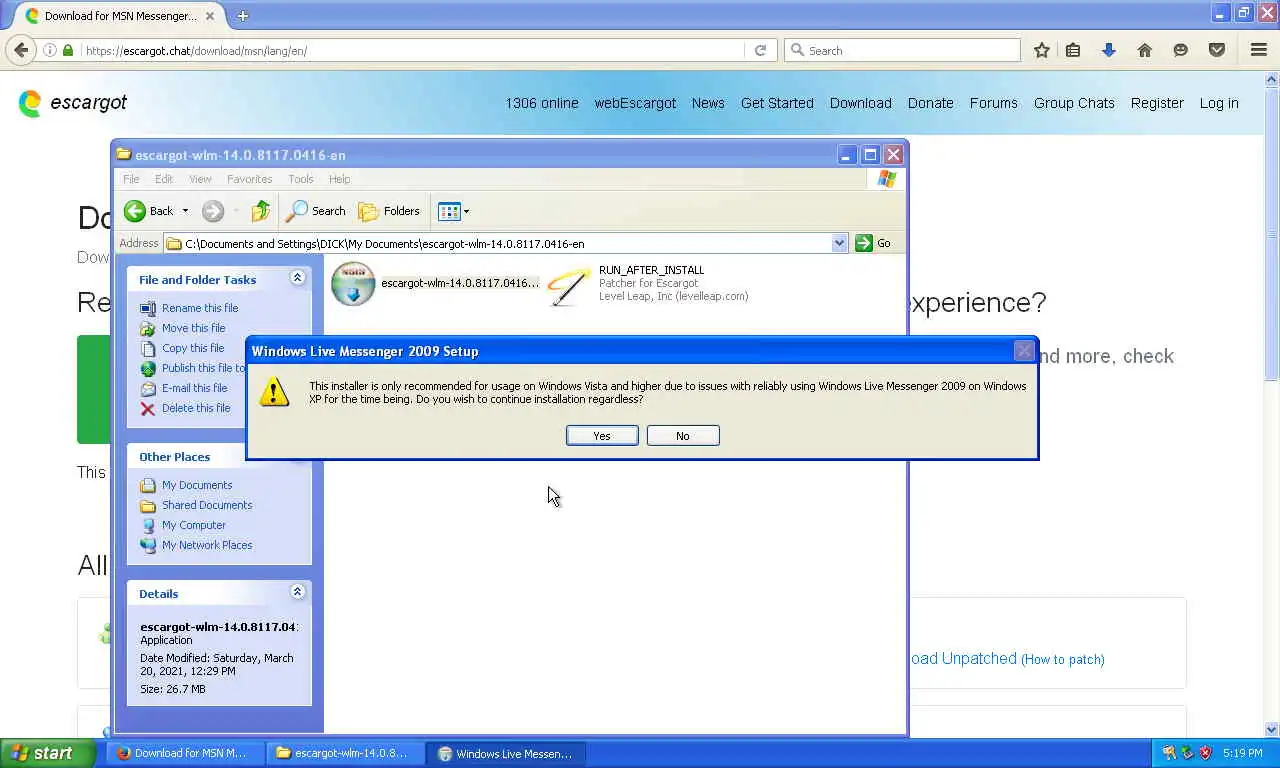Open the Firefox hamburger menu

click(x=1259, y=50)
